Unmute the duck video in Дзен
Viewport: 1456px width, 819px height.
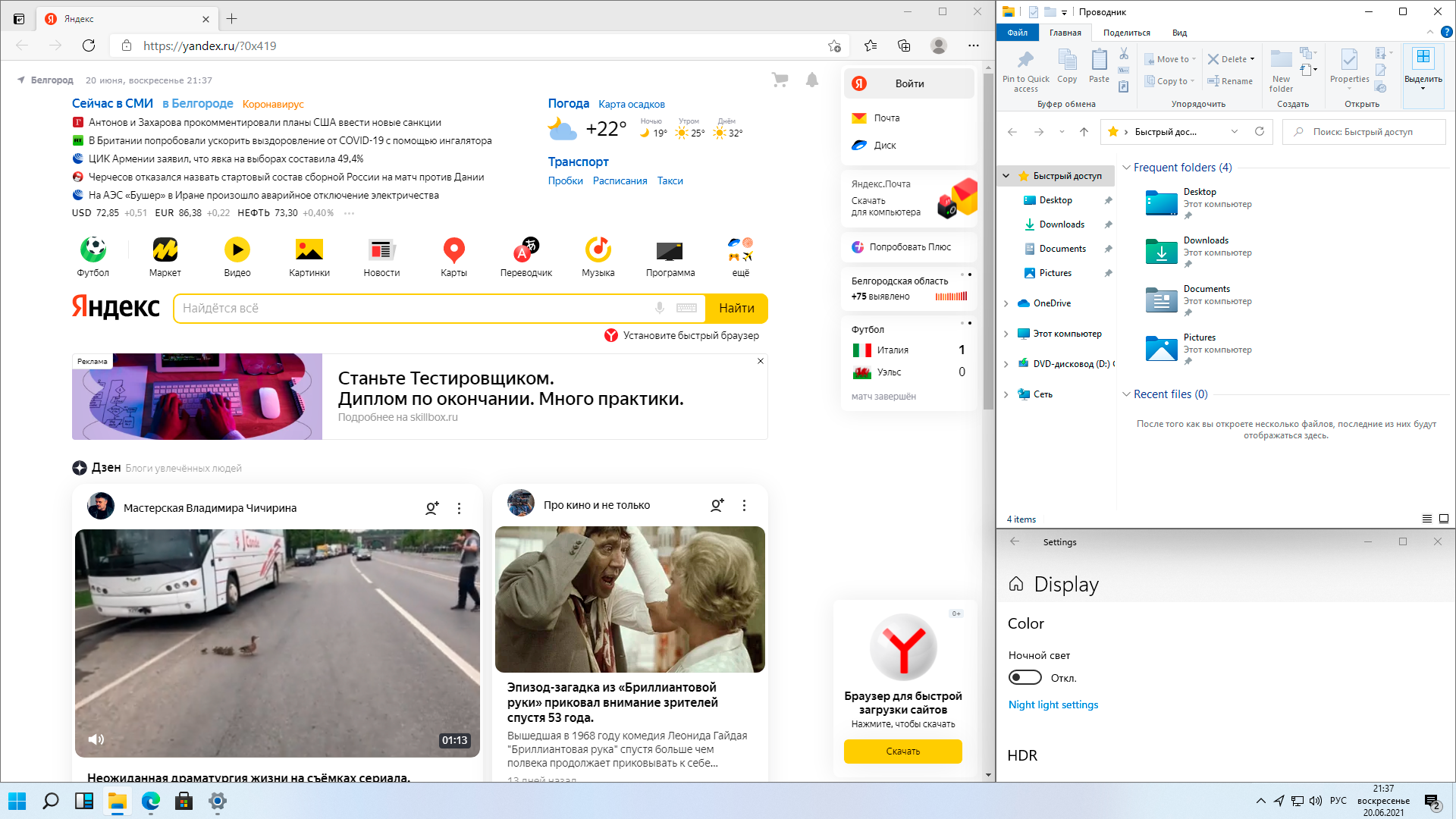click(x=96, y=739)
